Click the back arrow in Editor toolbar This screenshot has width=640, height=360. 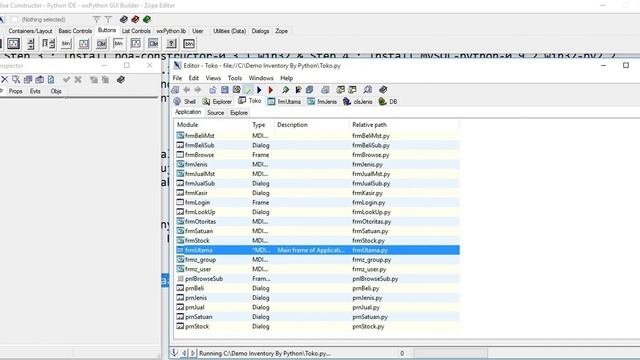187,90
